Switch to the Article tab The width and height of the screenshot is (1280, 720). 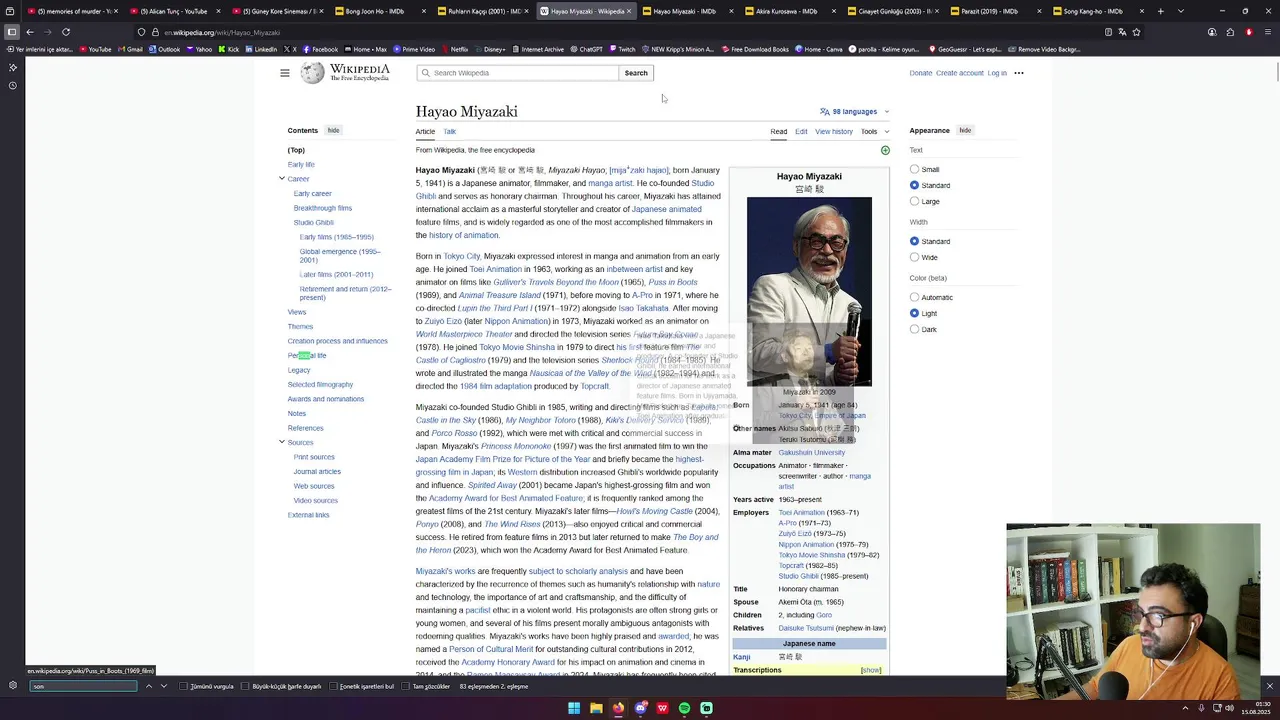[425, 131]
